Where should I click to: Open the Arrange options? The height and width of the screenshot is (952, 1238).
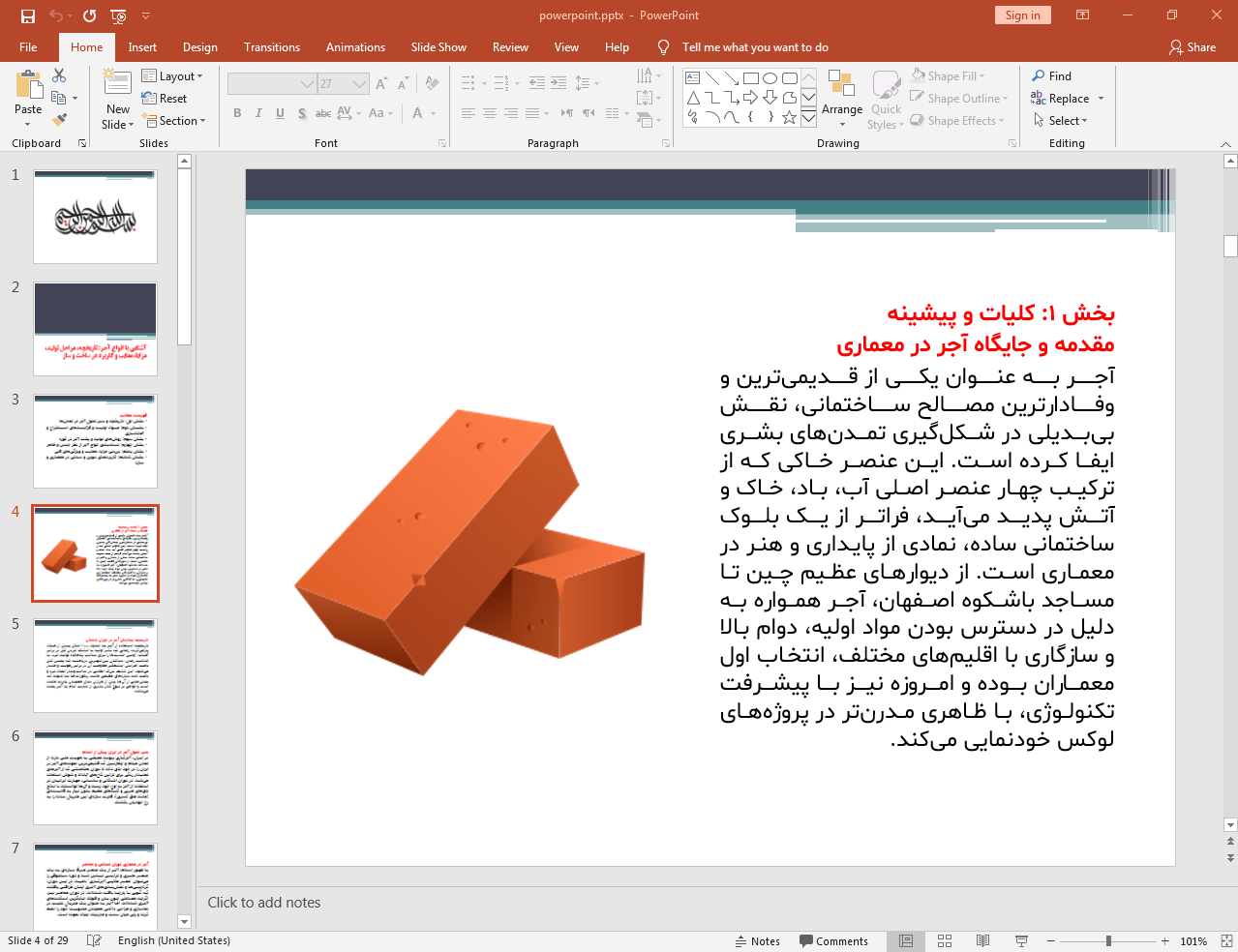coord(842,98)
